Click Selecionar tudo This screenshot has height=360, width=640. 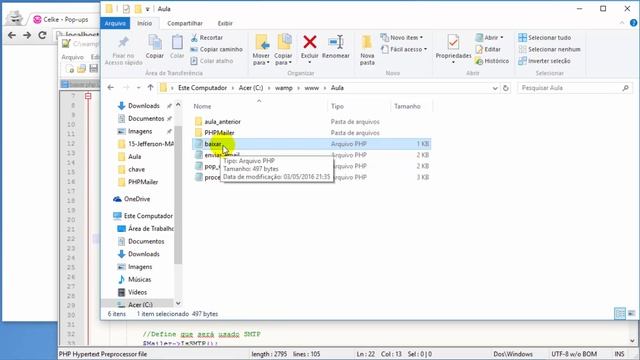click(x=544, y=38)
